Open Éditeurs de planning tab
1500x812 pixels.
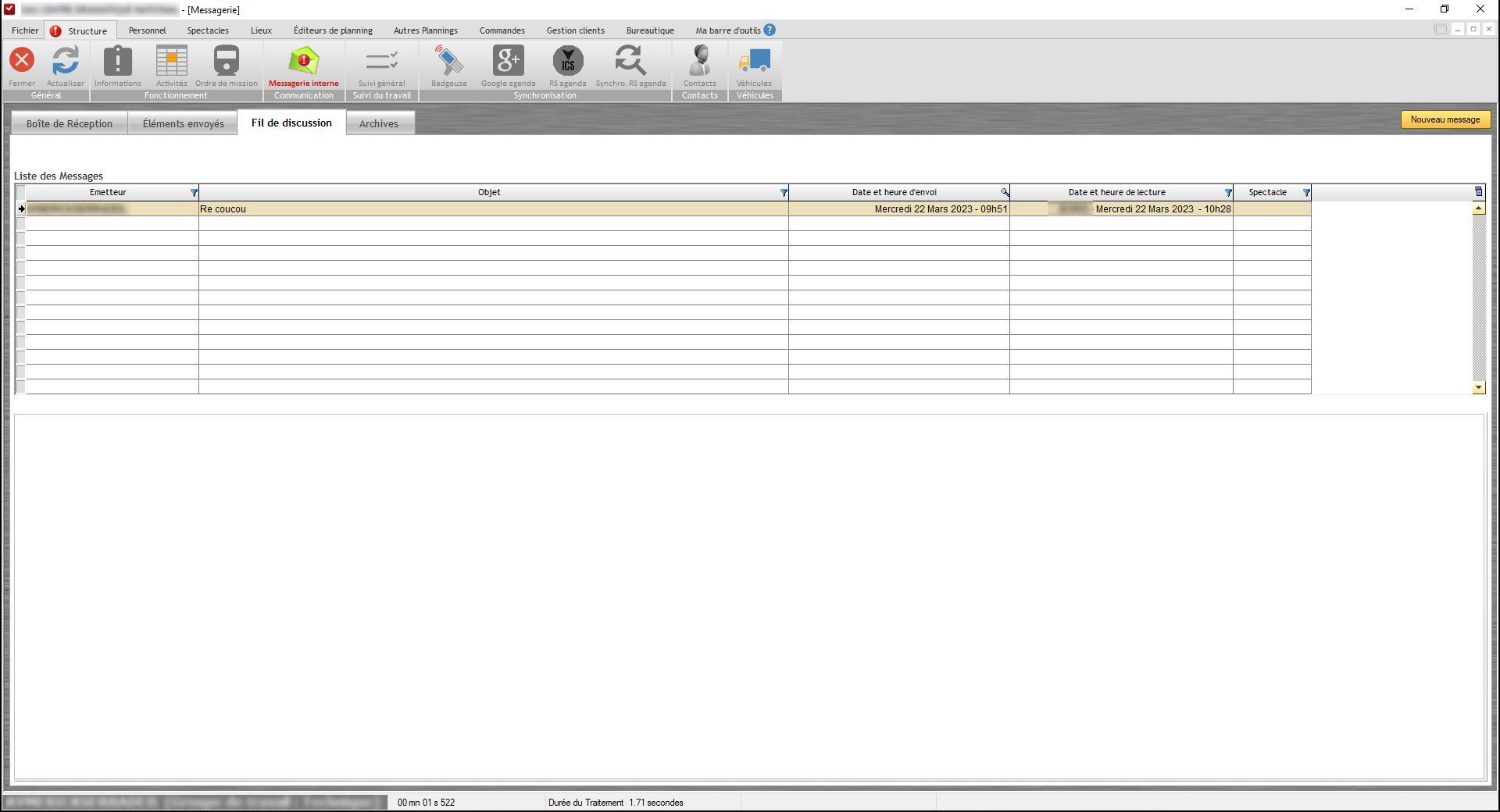click(x=333, y=30)
